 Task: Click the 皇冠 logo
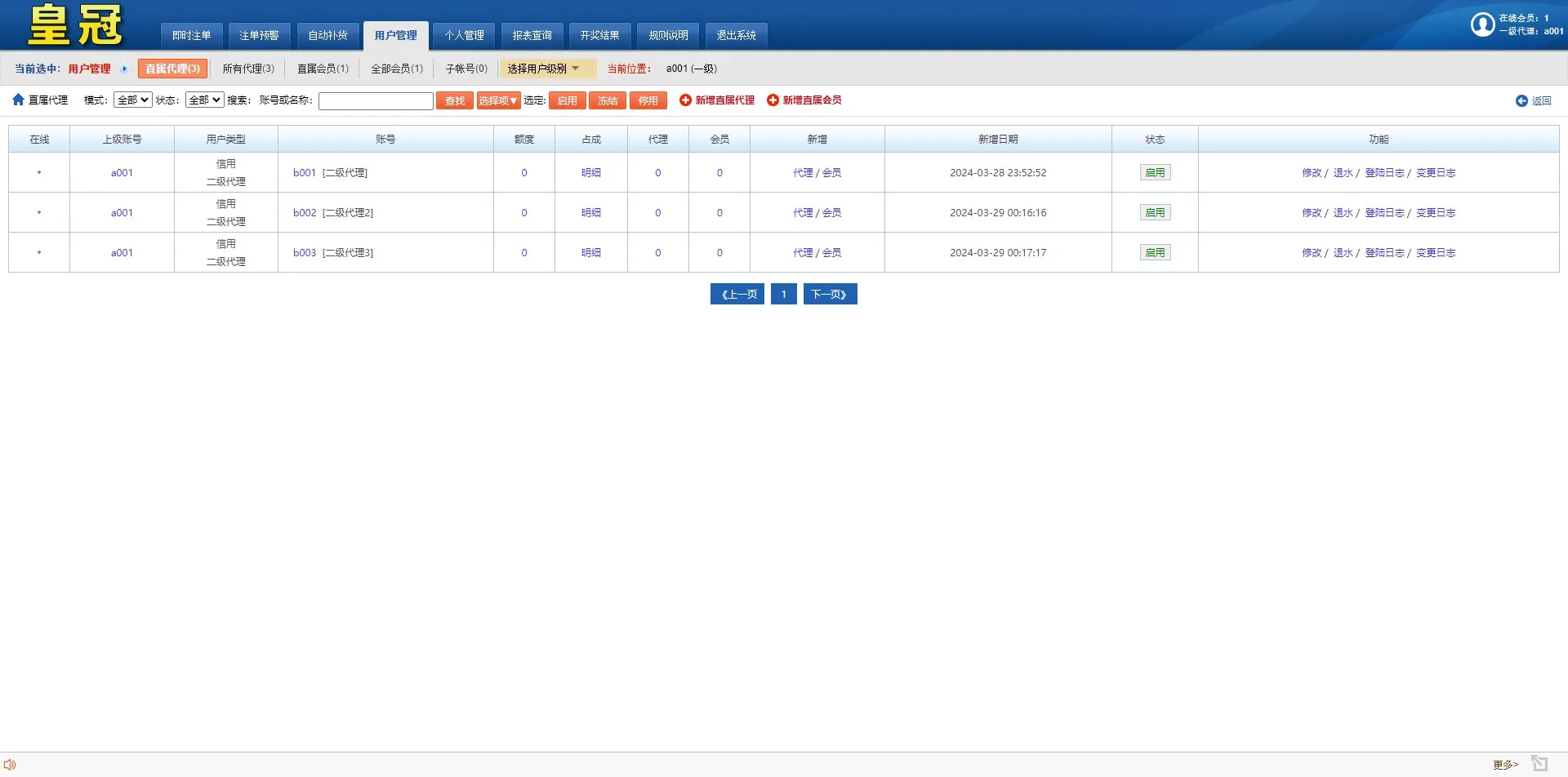click(72, 24)
